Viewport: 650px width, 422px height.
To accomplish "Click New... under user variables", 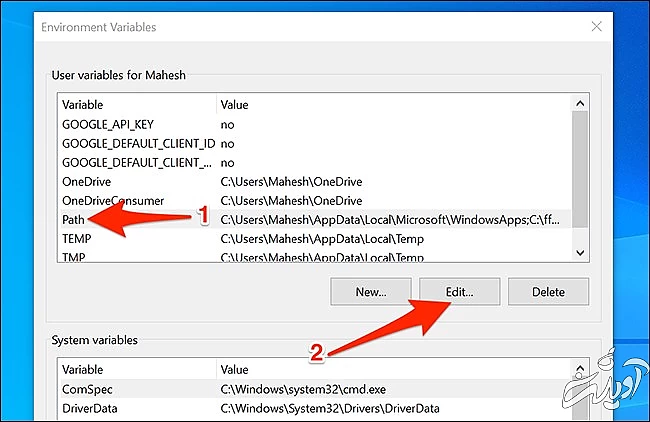I will coord(370,292).
